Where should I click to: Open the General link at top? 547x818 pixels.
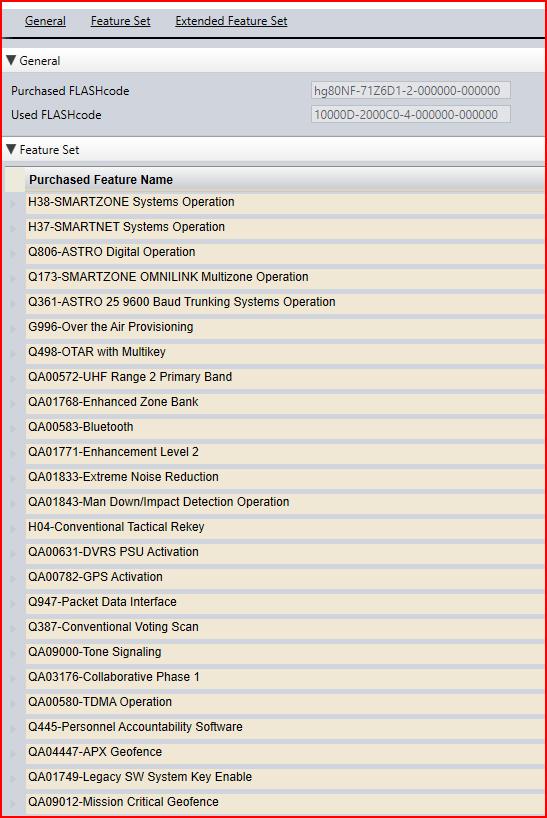45,21
